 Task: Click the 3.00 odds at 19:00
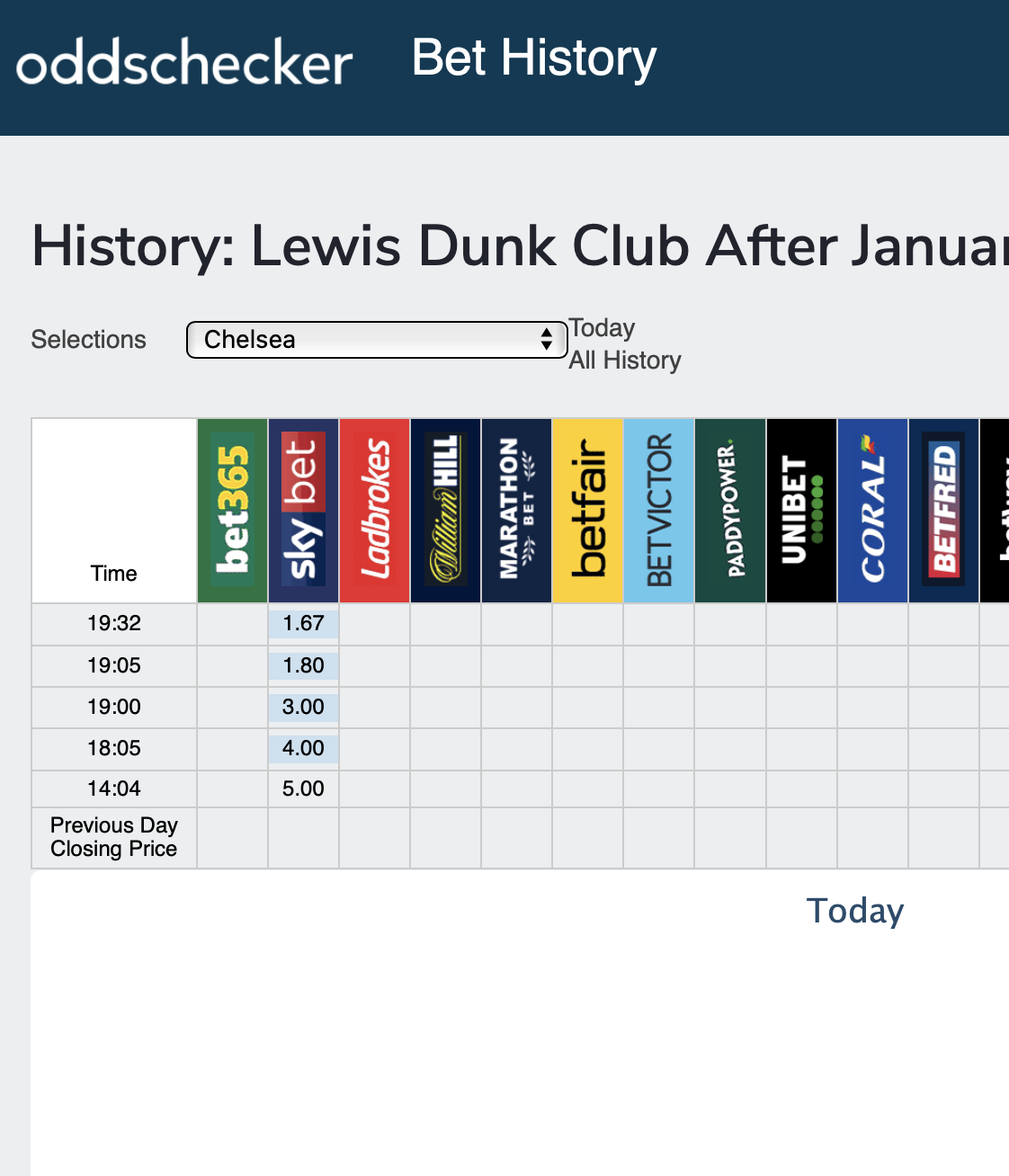(304, 707)
